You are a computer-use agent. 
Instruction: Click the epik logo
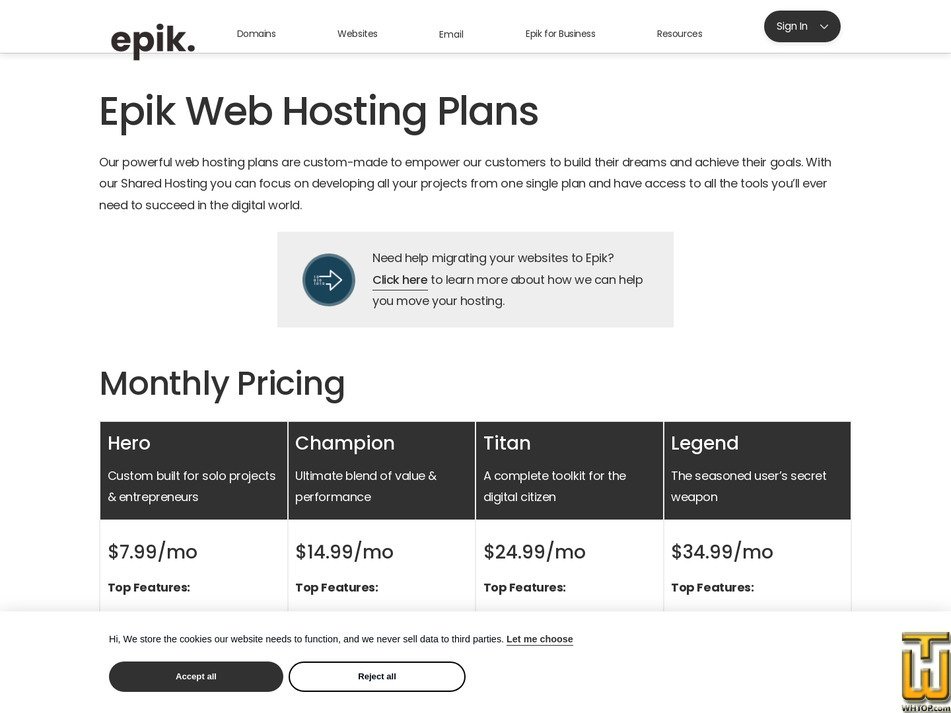[152, 38]
